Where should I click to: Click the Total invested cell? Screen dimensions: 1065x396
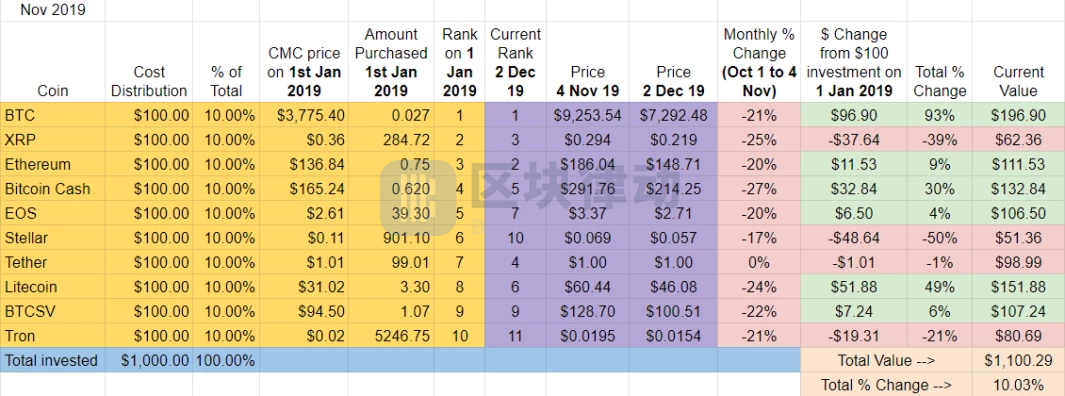coord(53,361)
